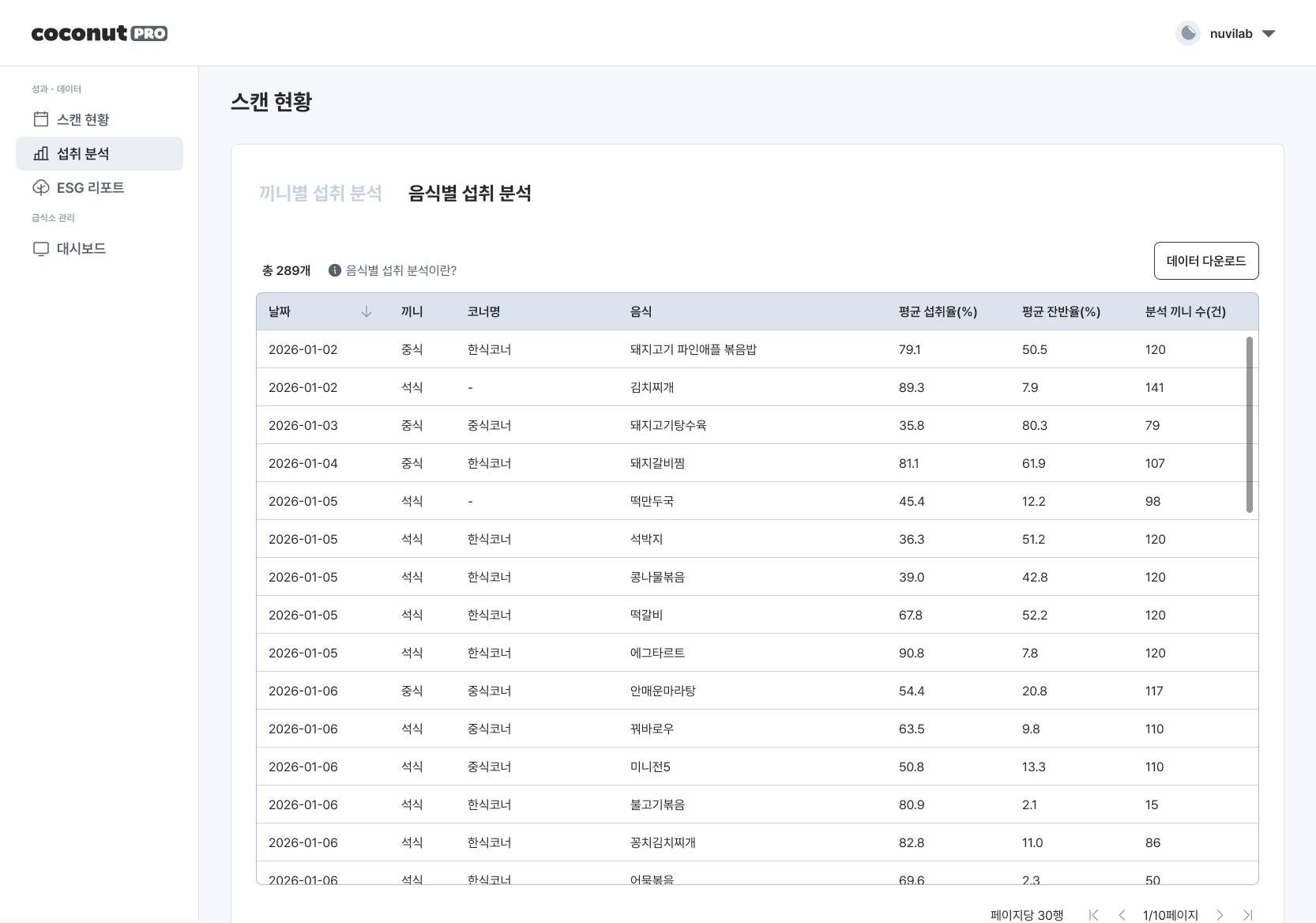Go to last page icon
1316x923 pixels.
pyautogui.click(x=1247, y=915)
